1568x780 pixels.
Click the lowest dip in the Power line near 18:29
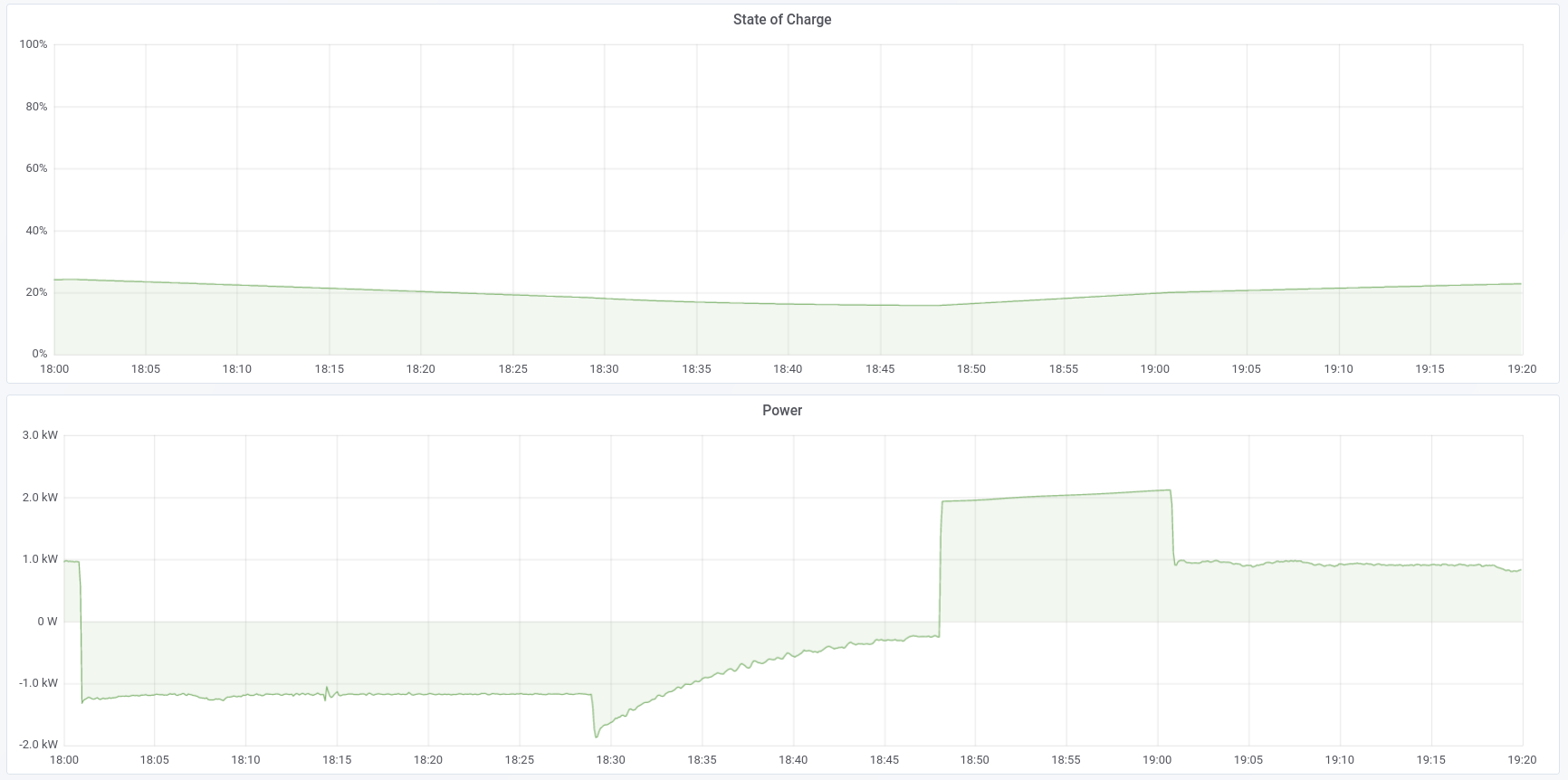(x=596, y=737)
